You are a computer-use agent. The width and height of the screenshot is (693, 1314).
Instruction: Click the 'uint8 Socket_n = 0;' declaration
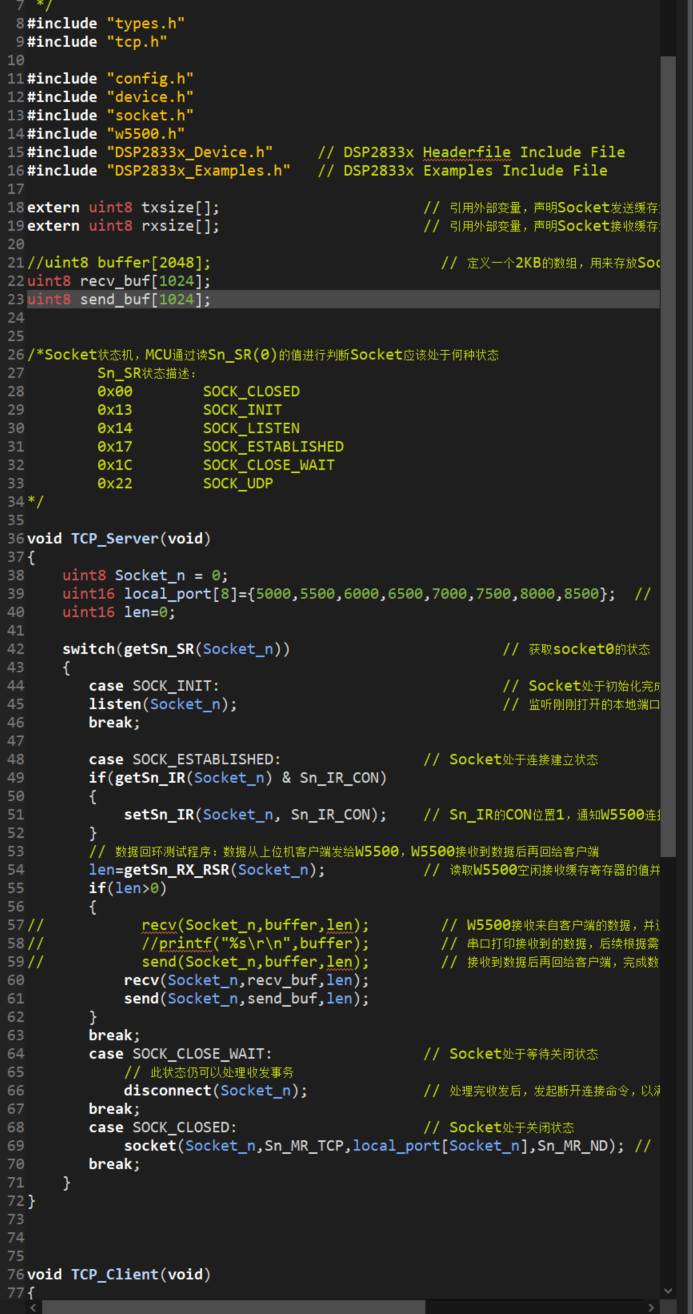(145, 575)
